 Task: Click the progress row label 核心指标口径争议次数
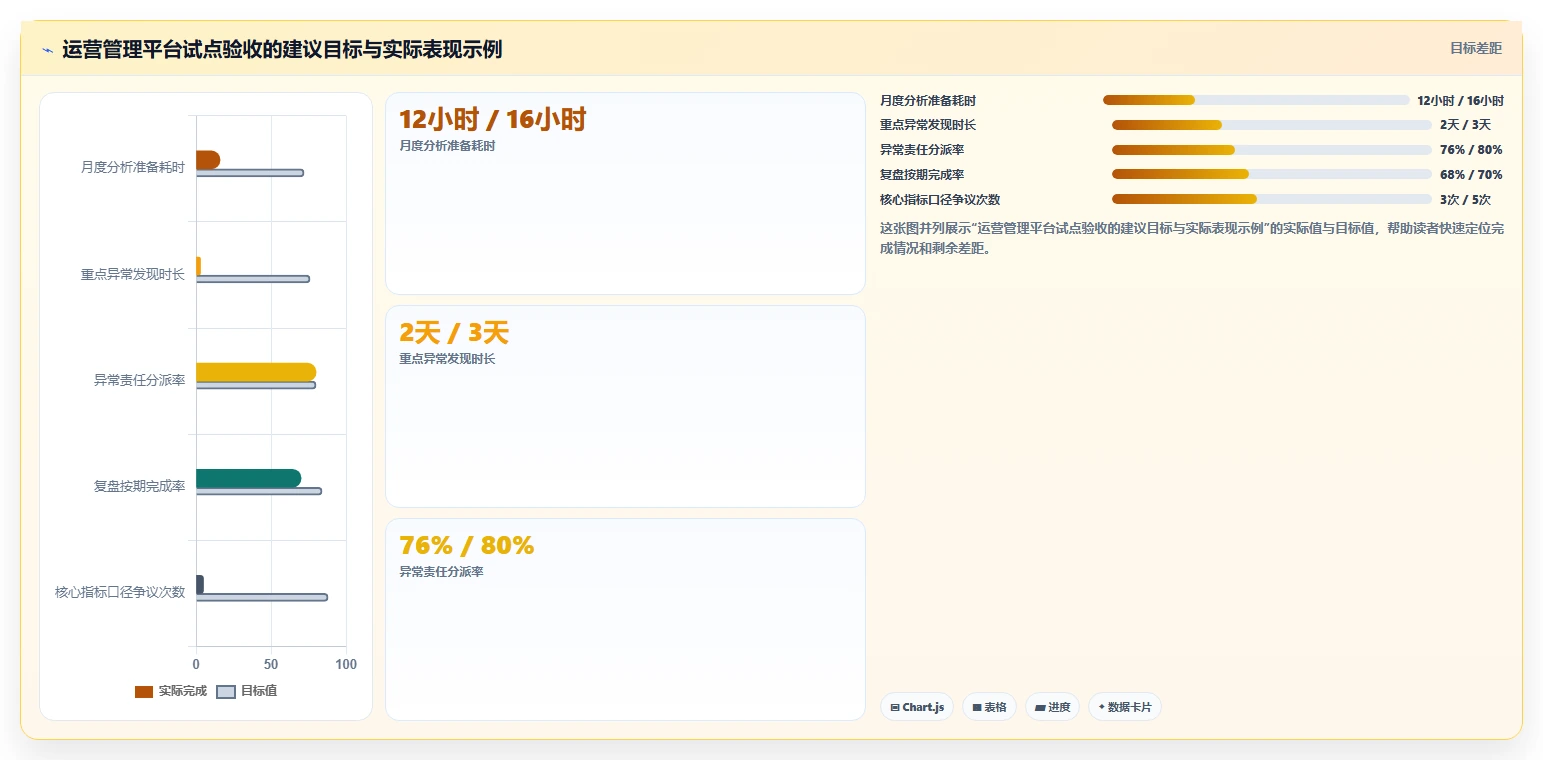click(940, 200)
